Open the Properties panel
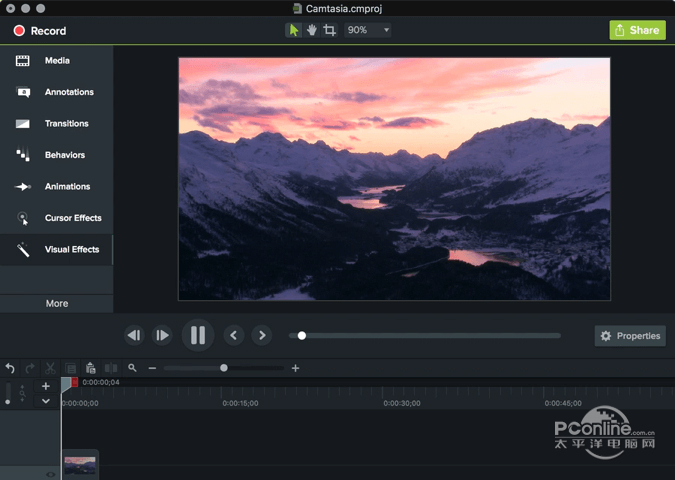The image size is (675, 480). (630, 336)
